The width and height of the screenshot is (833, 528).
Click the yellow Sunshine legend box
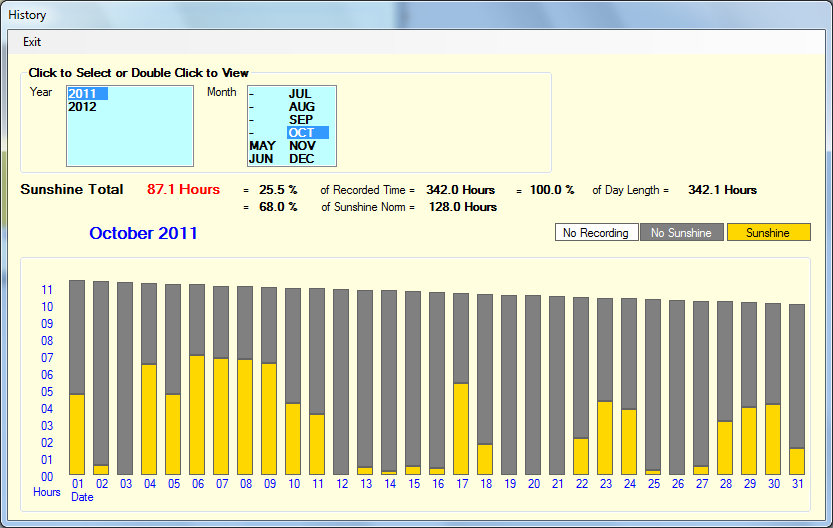(x=768, y=233)
